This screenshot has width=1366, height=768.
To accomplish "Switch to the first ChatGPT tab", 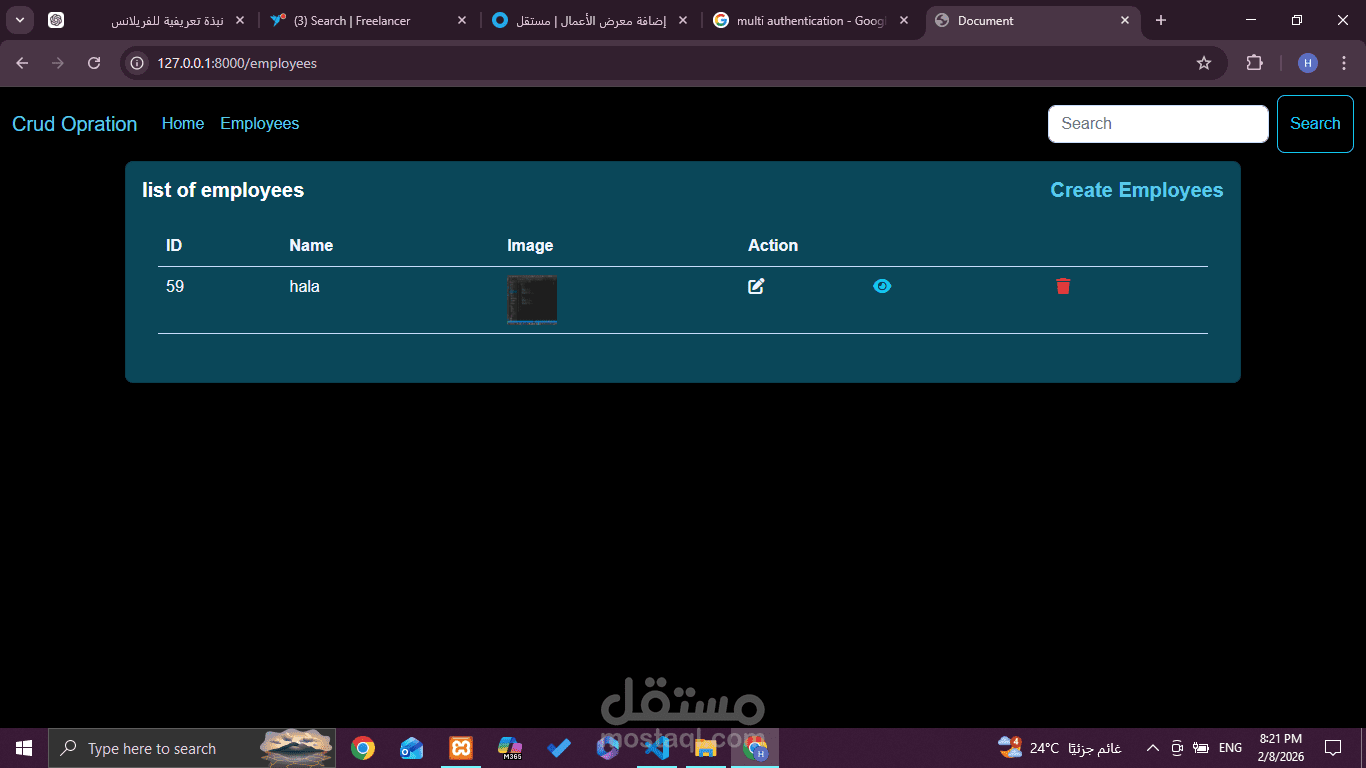I will (146, 21).
